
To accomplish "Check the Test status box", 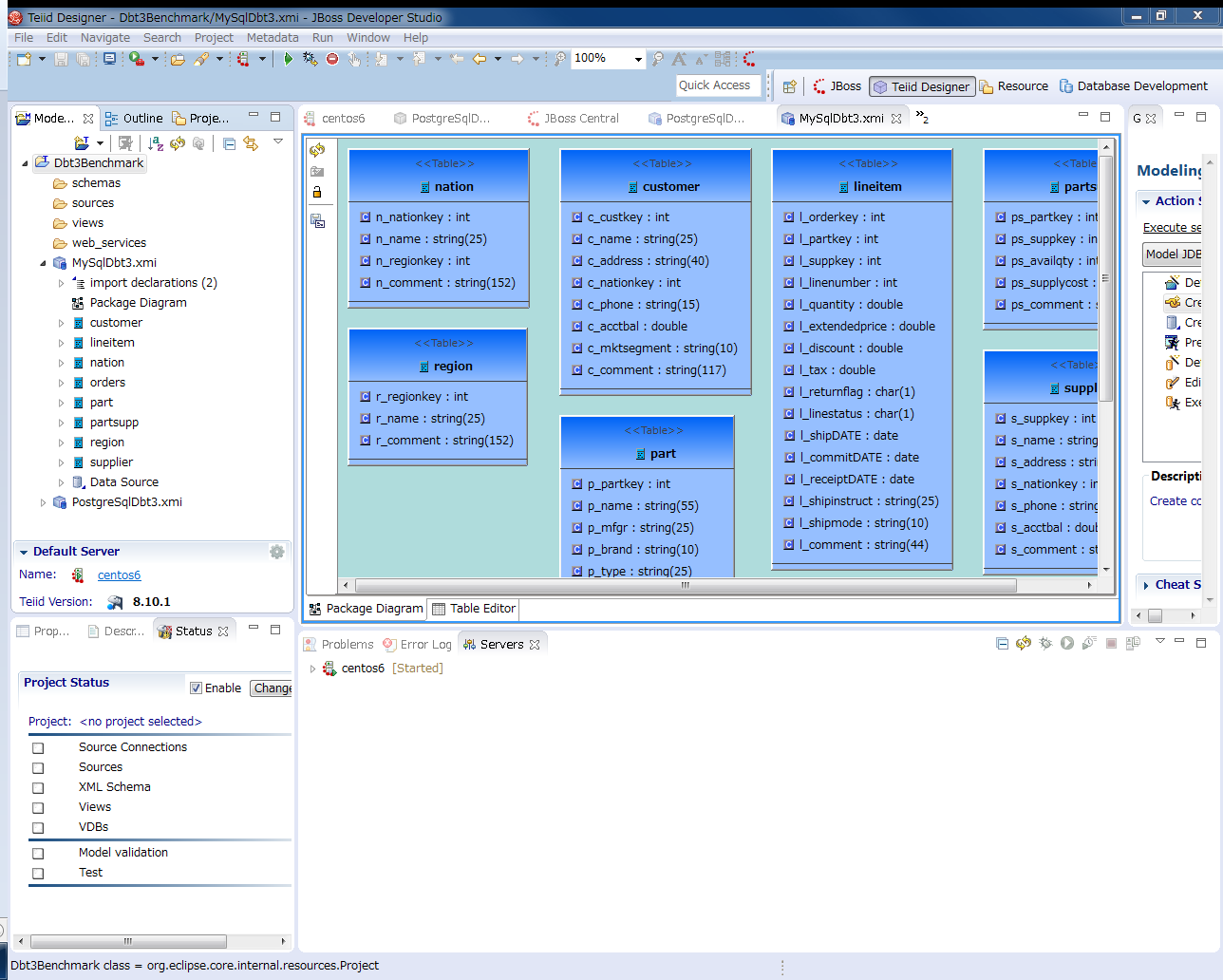I will pyautogui.click(x=38, y=874).
